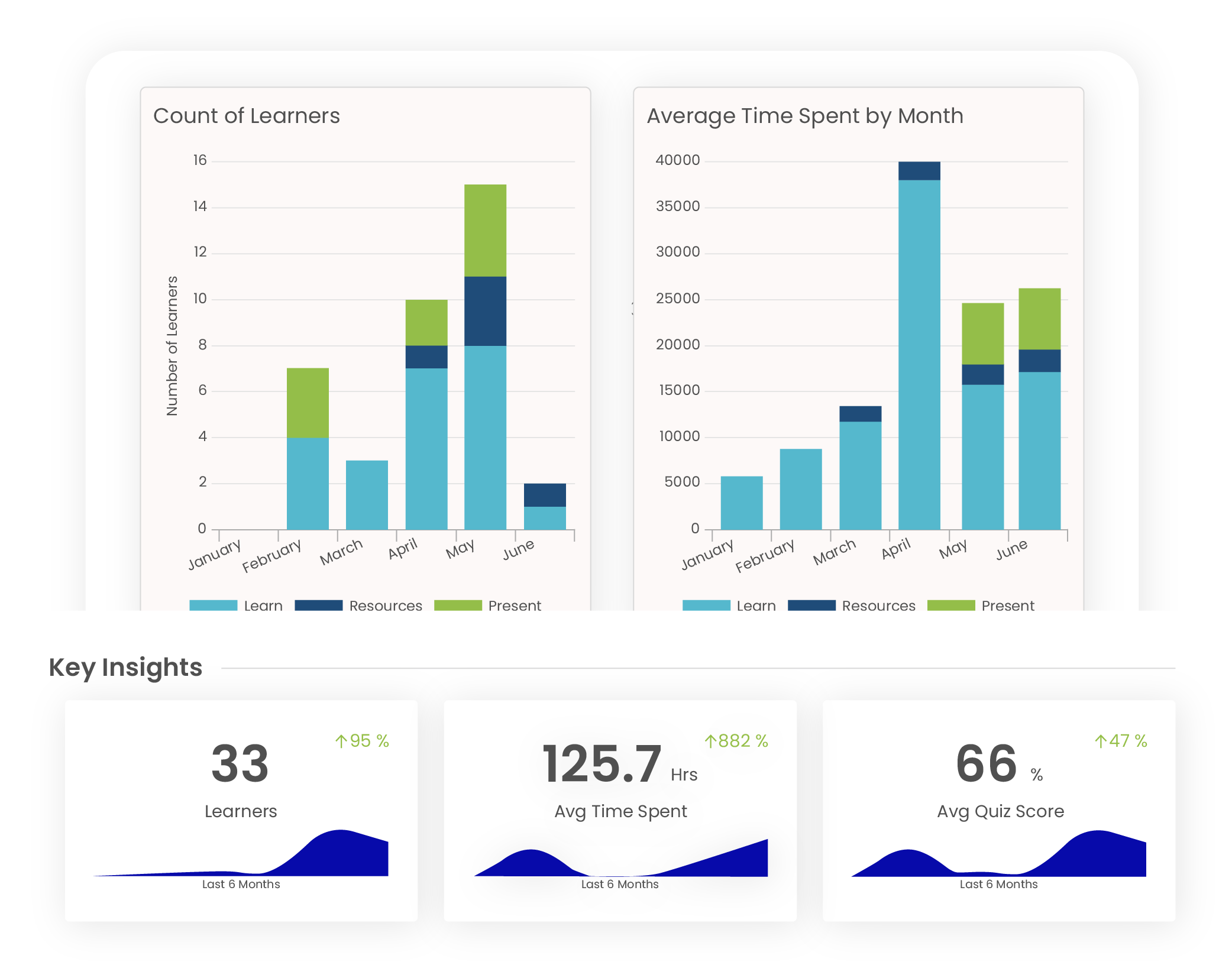Click the Avg Quiz Score sparkline chart
The height and width of the screenshot is (978, 1232).
tap(998, 853)
